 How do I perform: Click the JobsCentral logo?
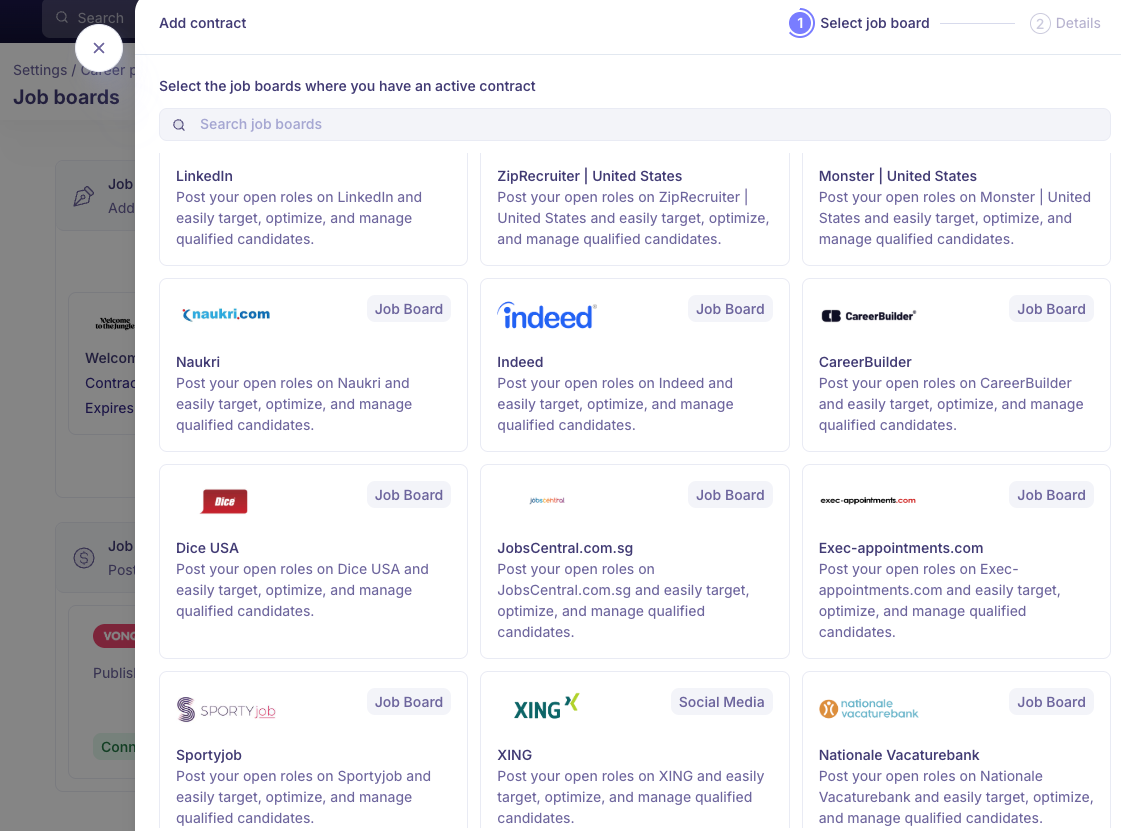click(546, 500)
